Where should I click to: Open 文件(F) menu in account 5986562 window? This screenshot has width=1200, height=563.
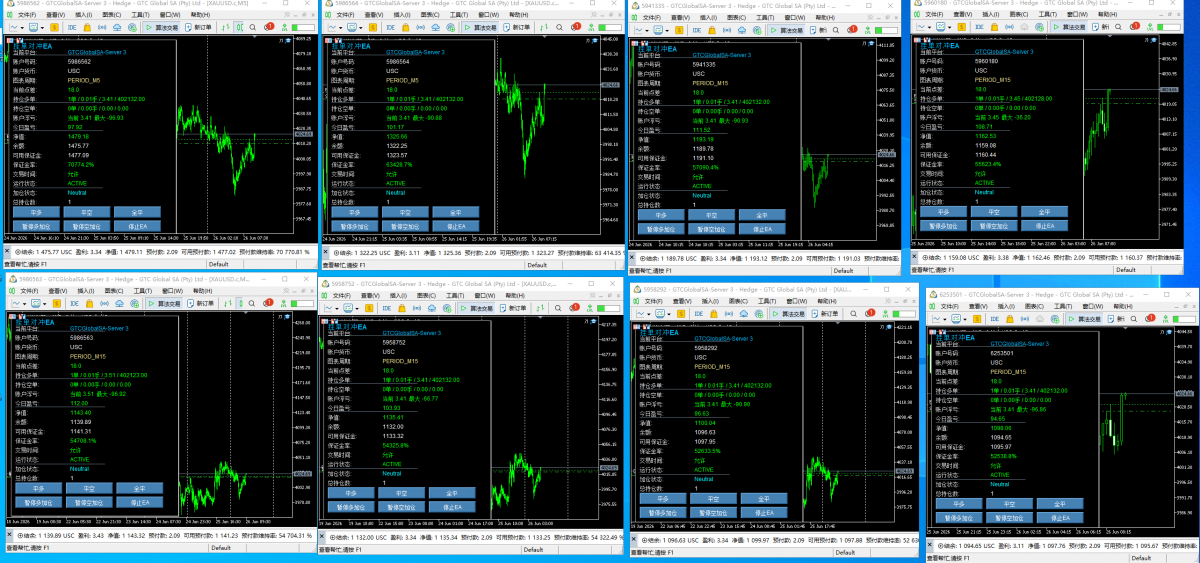tap(27, 15)
